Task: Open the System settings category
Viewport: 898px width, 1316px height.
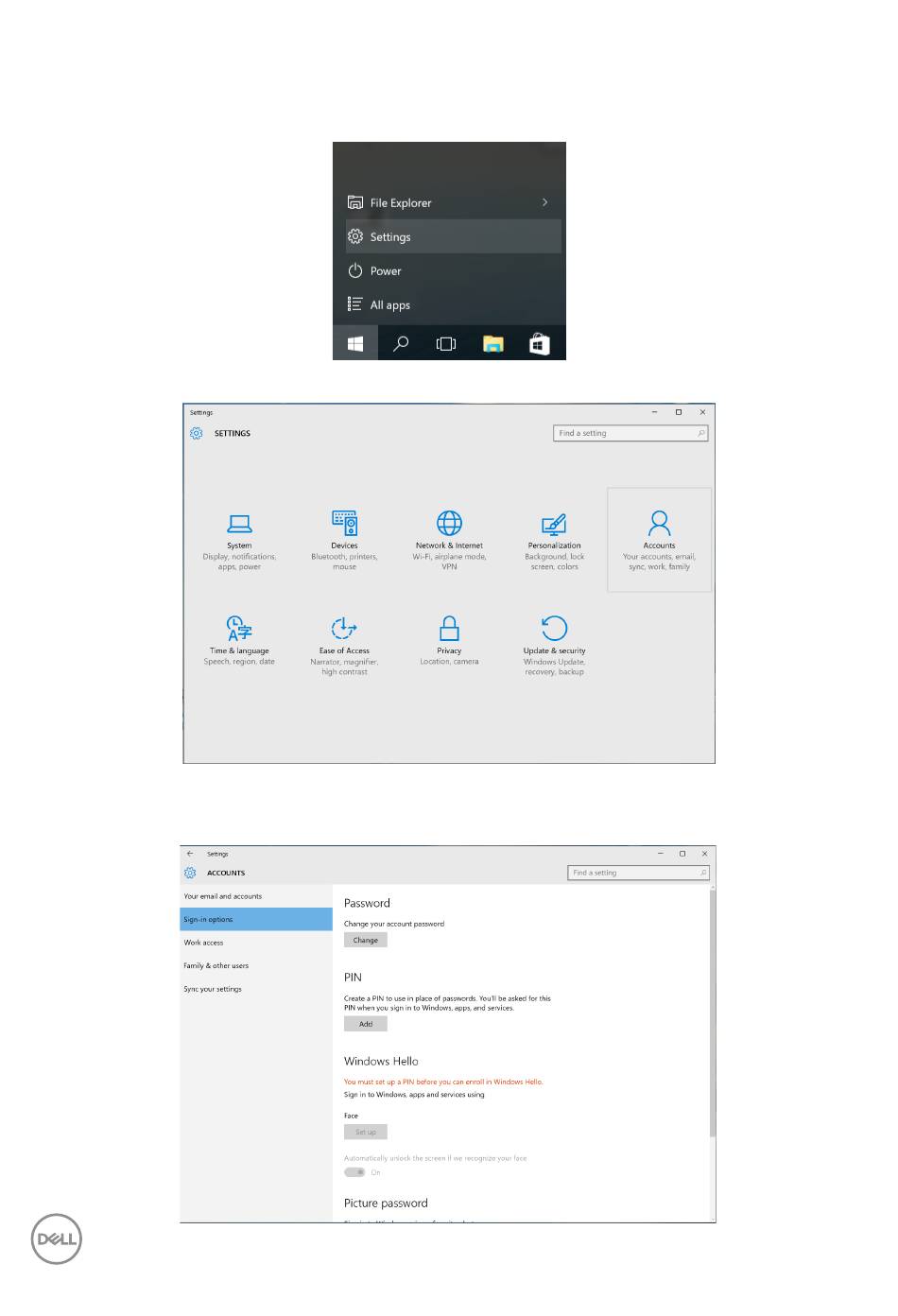Action: pyautogui.click(x=239, y=541)
